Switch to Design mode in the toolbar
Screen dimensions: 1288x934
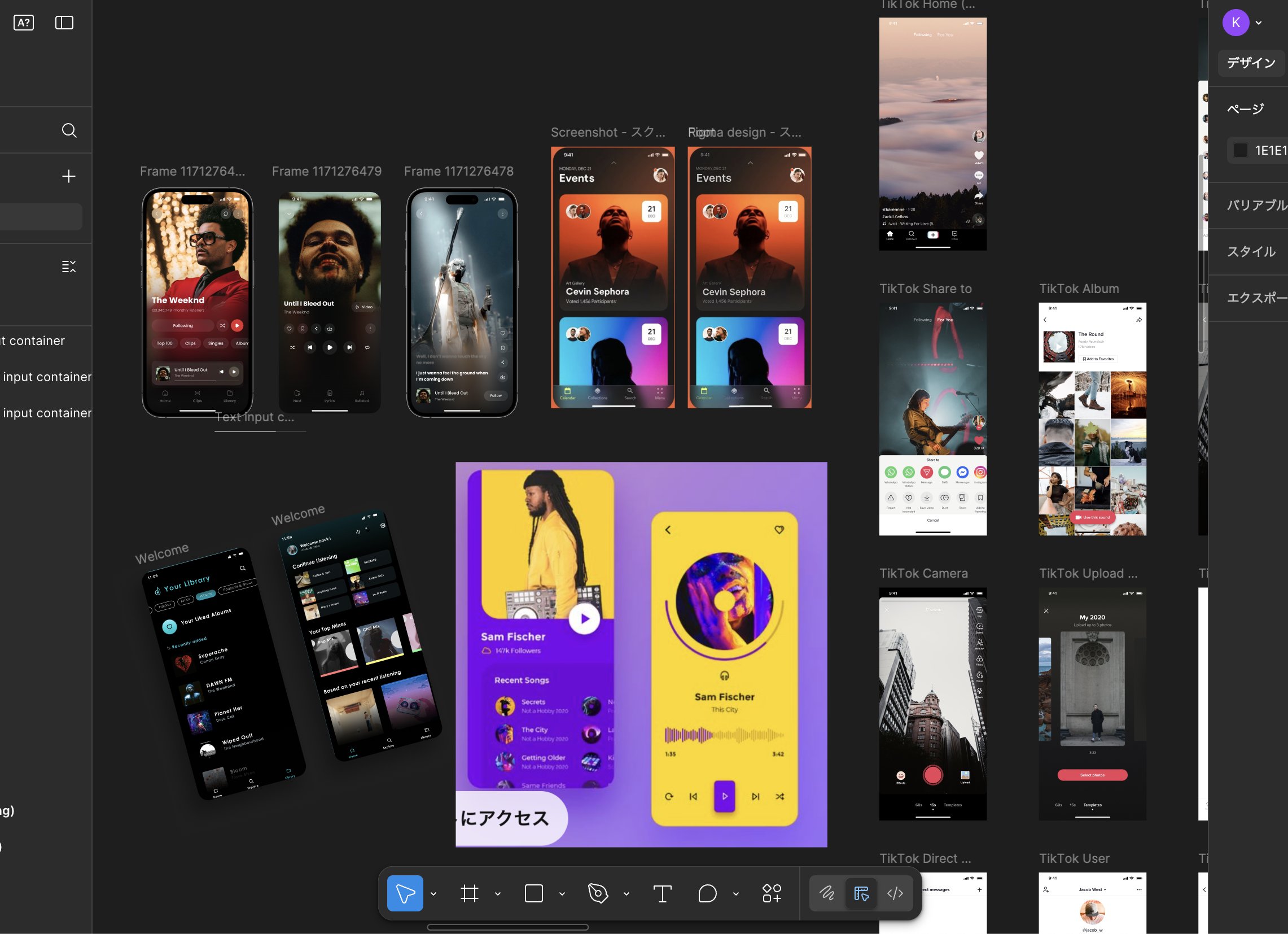pyautogui.click(x=861, y=893)
